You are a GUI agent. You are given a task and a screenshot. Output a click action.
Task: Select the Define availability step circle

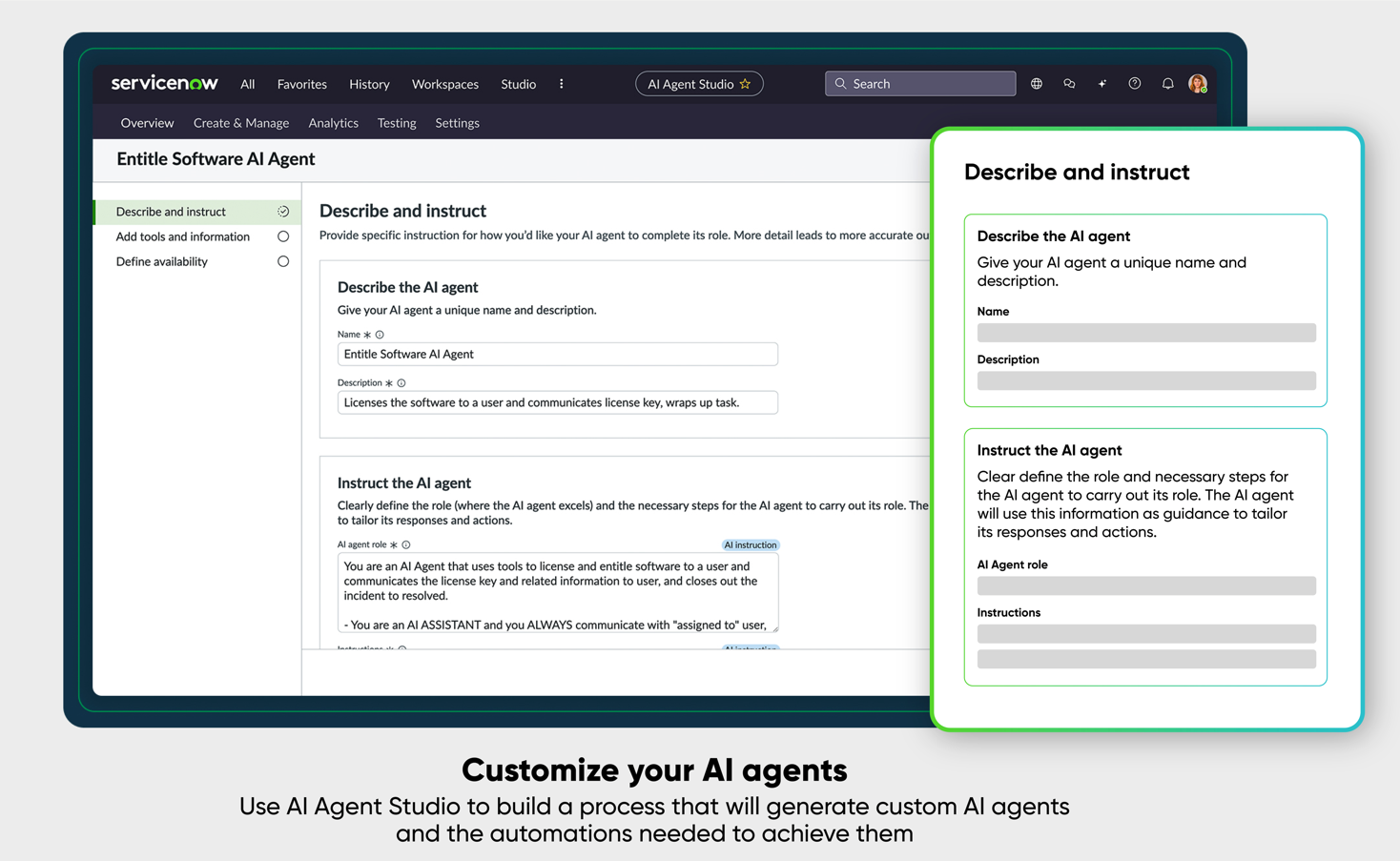pyautogui.click(x=283, y=261)
